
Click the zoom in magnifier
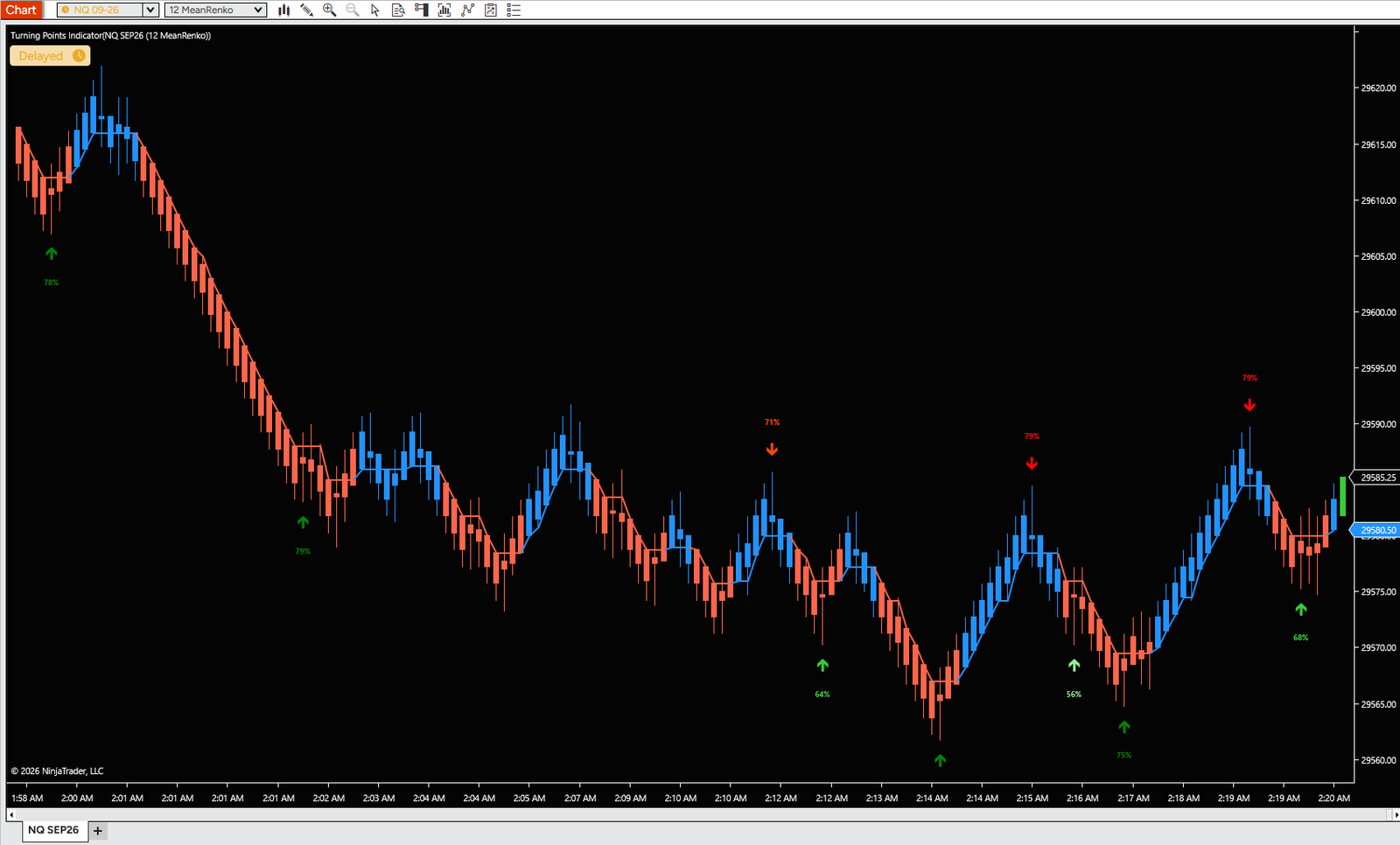click(x=329, y=10)
